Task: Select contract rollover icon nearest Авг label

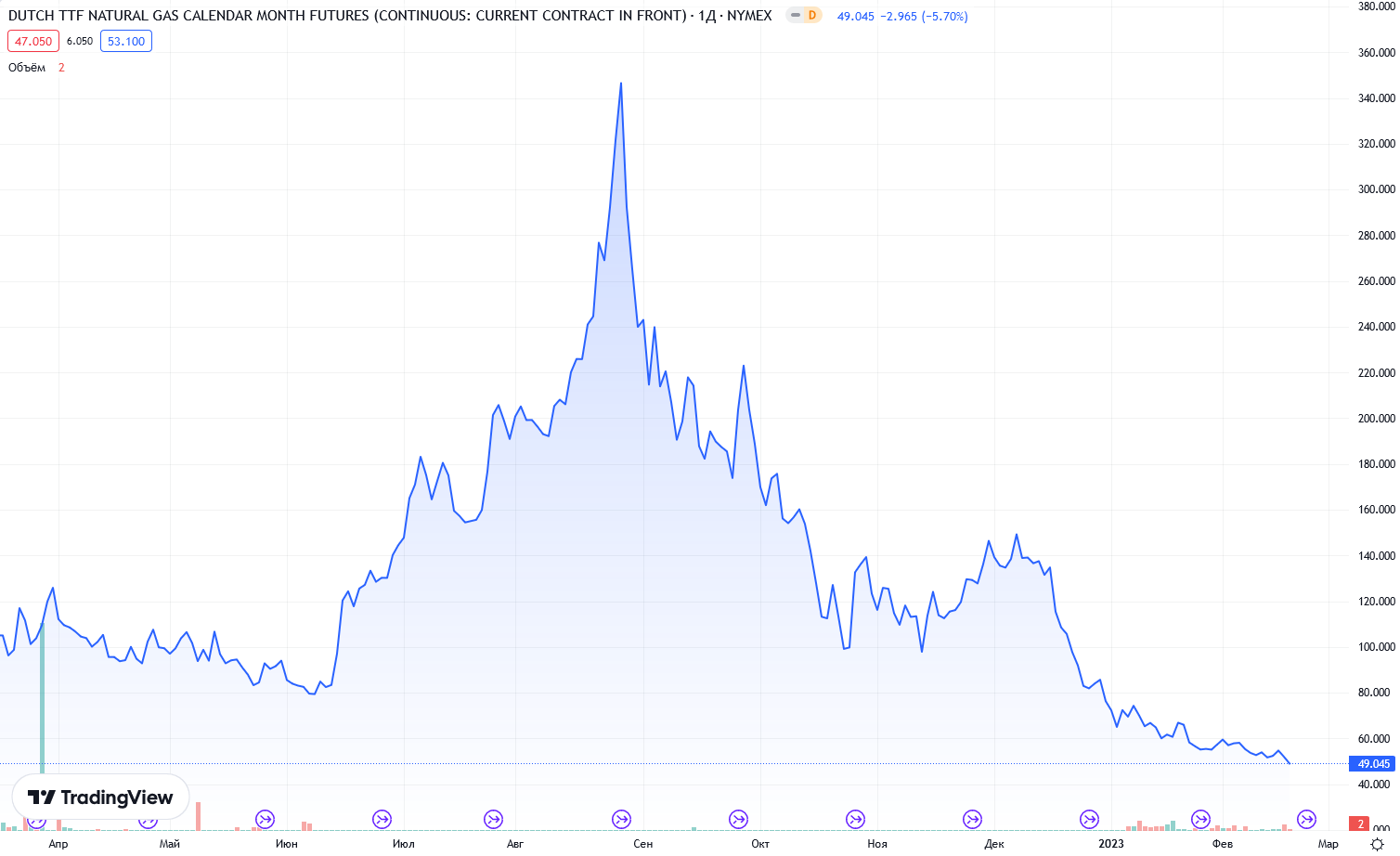Action: pos(494,819)
